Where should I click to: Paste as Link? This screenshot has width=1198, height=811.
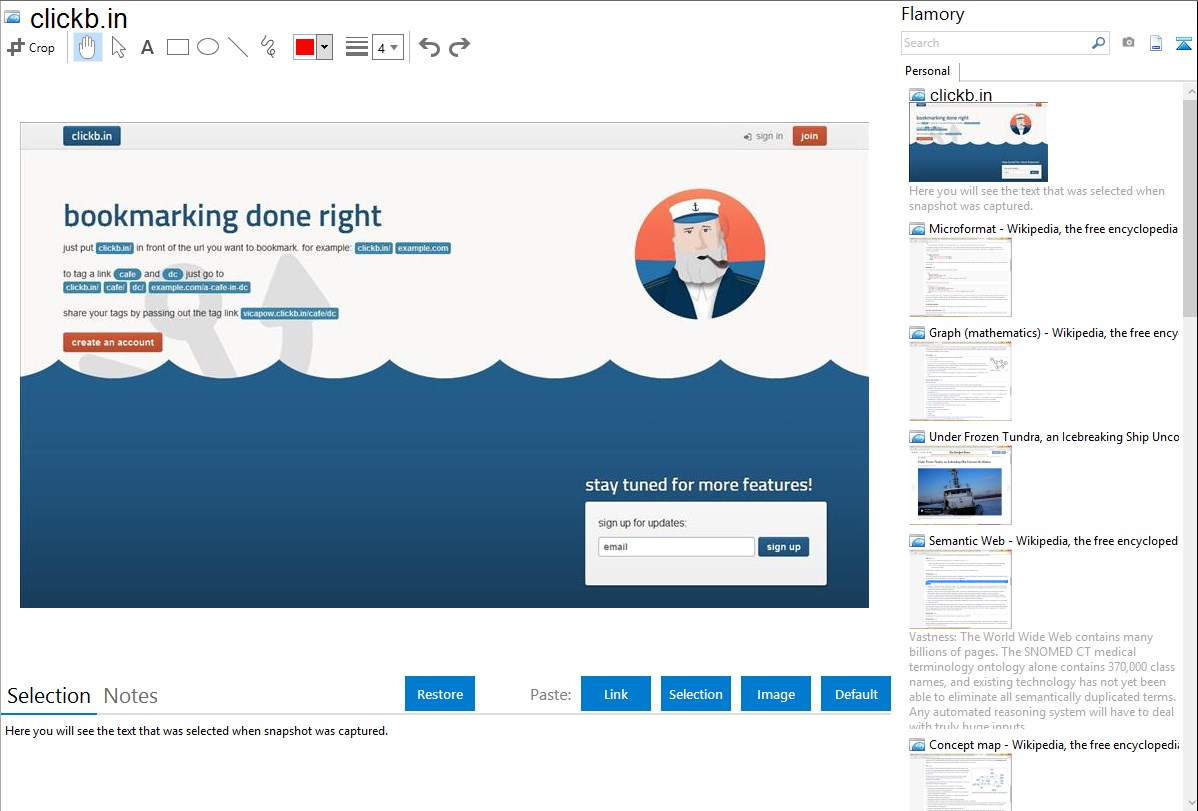point(616,694)
